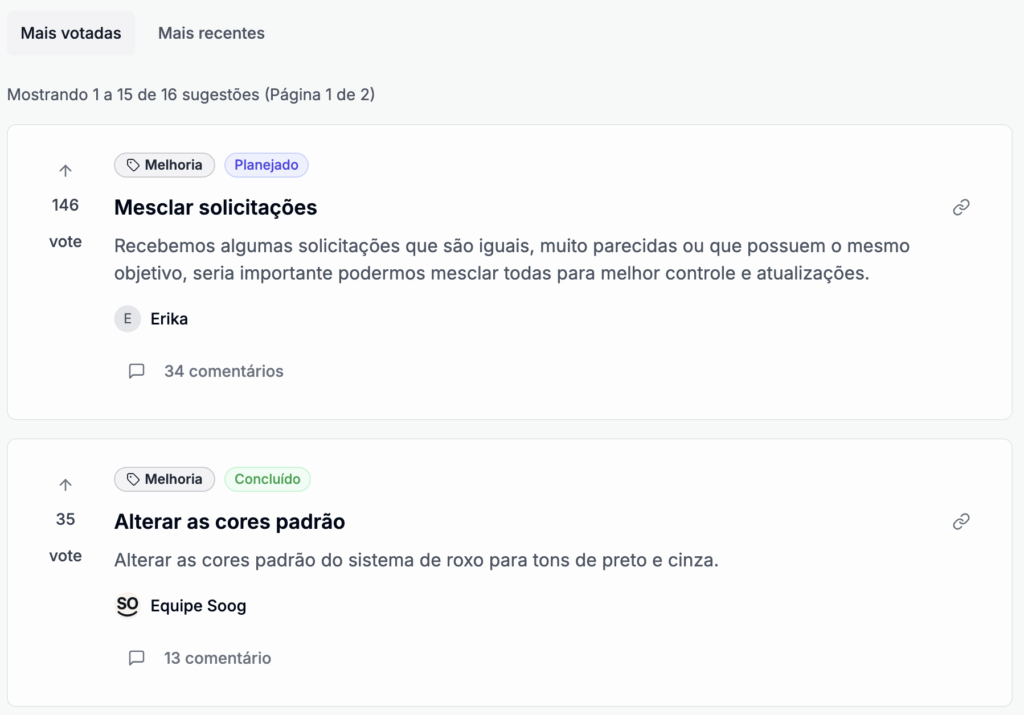Click tag icon in first Melhoria badge

[133, 165]
